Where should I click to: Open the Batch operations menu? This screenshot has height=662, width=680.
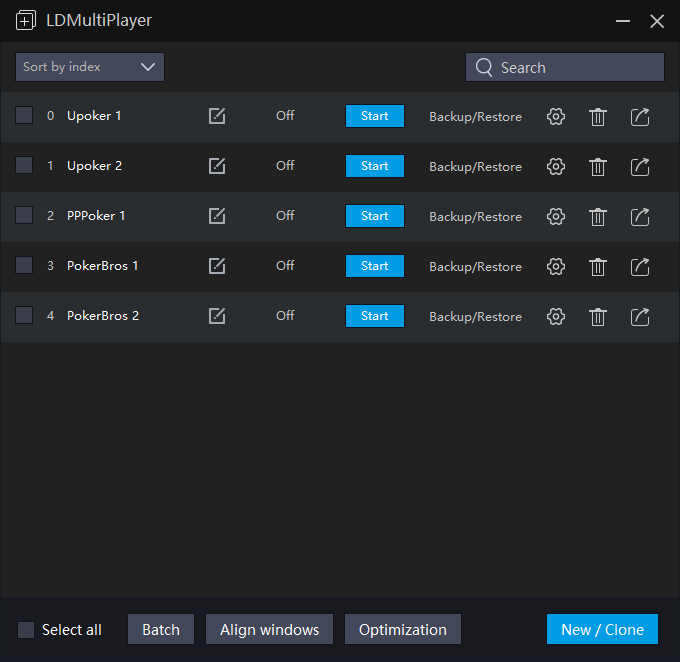click(x=160, y=630)
